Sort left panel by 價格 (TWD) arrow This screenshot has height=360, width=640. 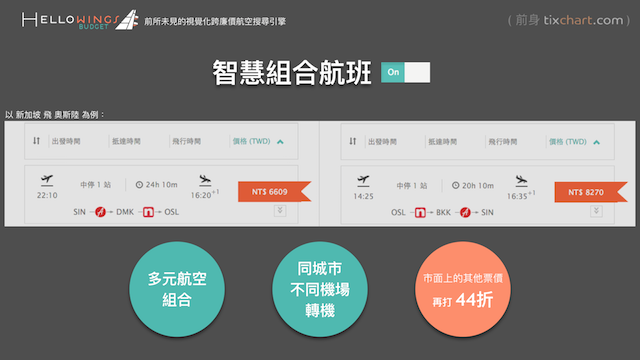tap(280, 142)
